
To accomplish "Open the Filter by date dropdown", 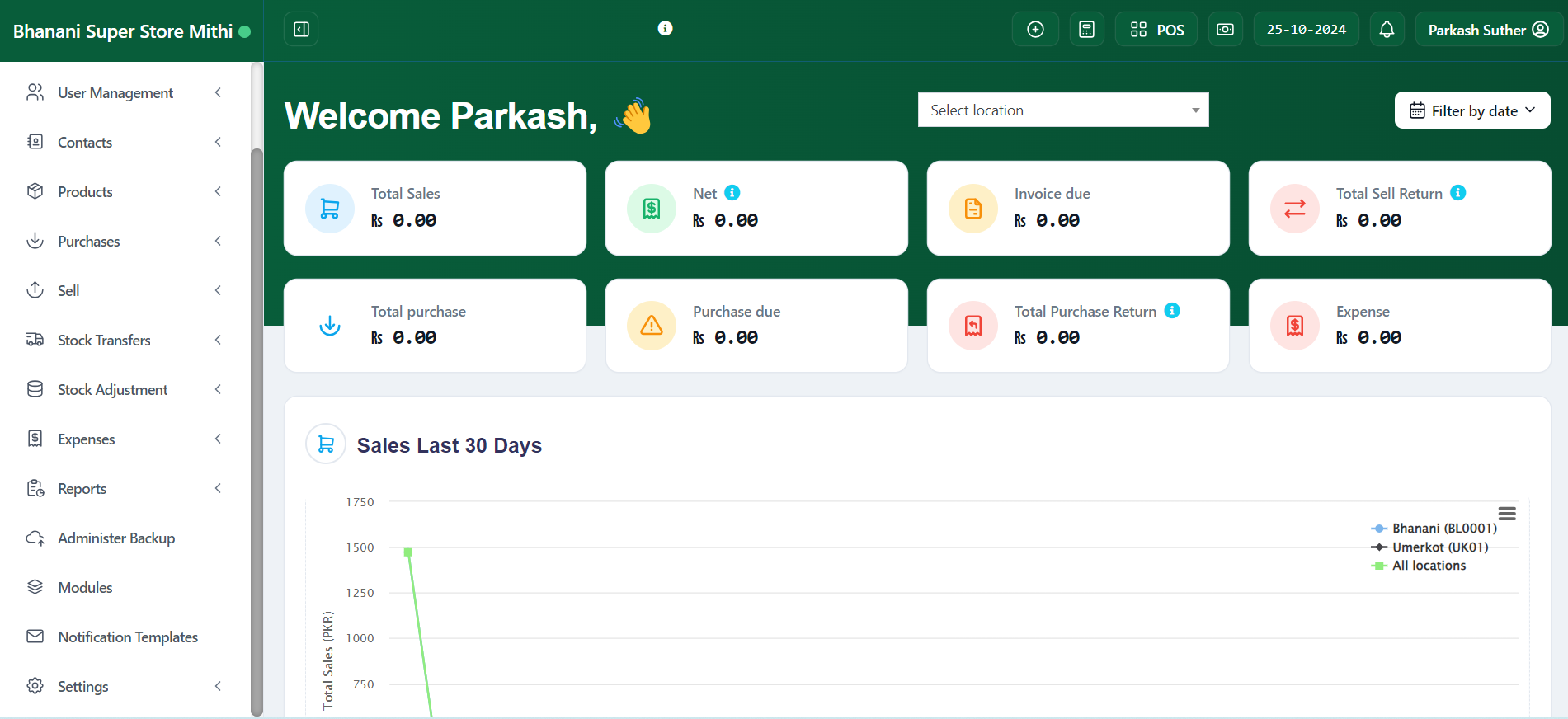I will coord(1471,110).
